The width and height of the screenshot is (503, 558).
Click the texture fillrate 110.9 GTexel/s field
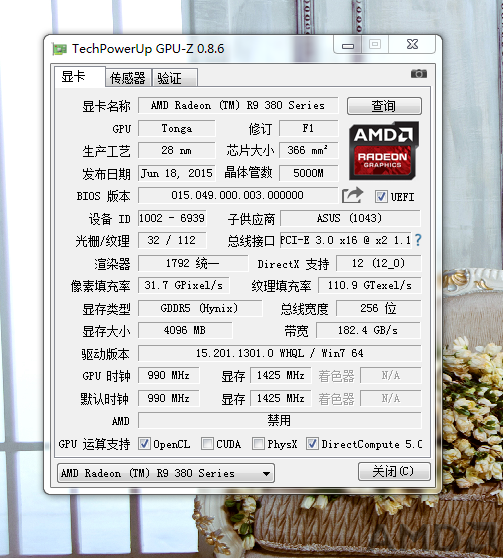point(370,285)
